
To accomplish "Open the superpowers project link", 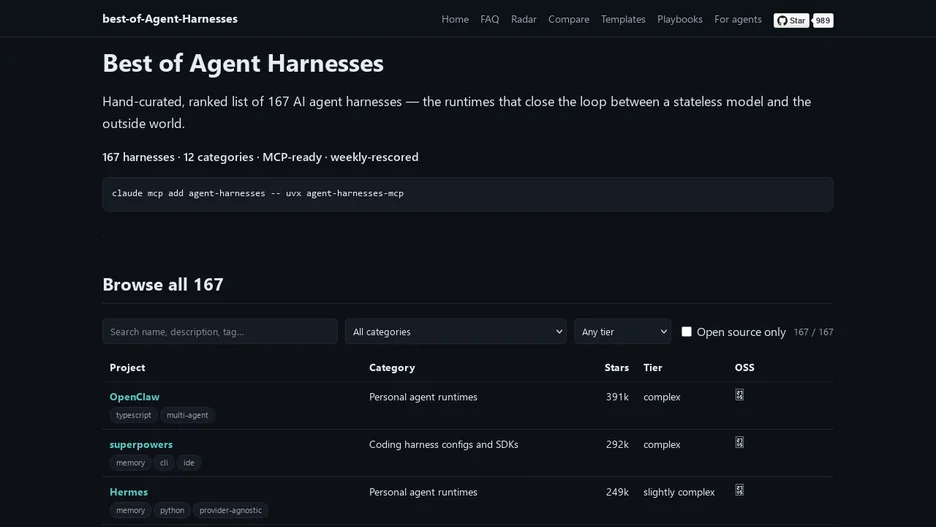I will click(x=141, y=444).
